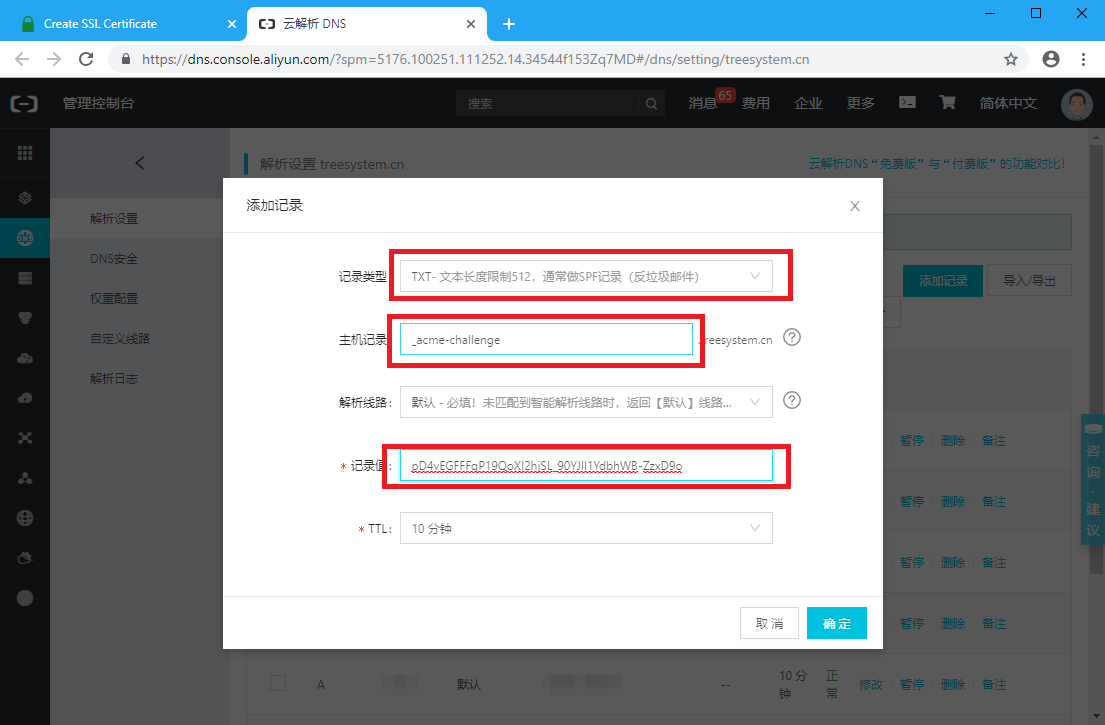Click the help question mark beside 主机记录

(x=791, y=338)
